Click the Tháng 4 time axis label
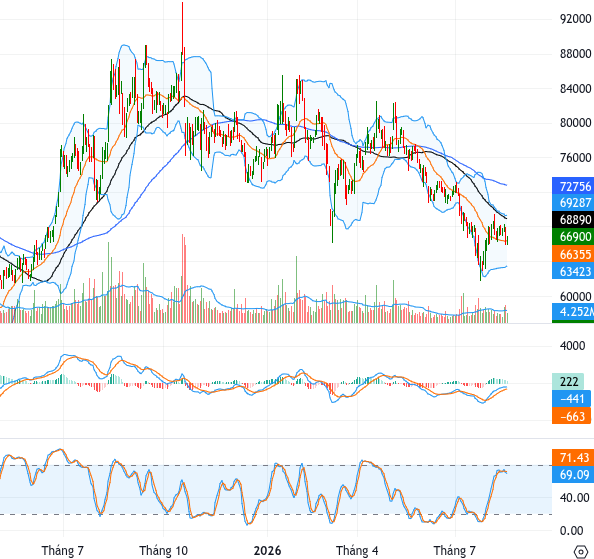594x559 pixels. click(x=357, y=550)
